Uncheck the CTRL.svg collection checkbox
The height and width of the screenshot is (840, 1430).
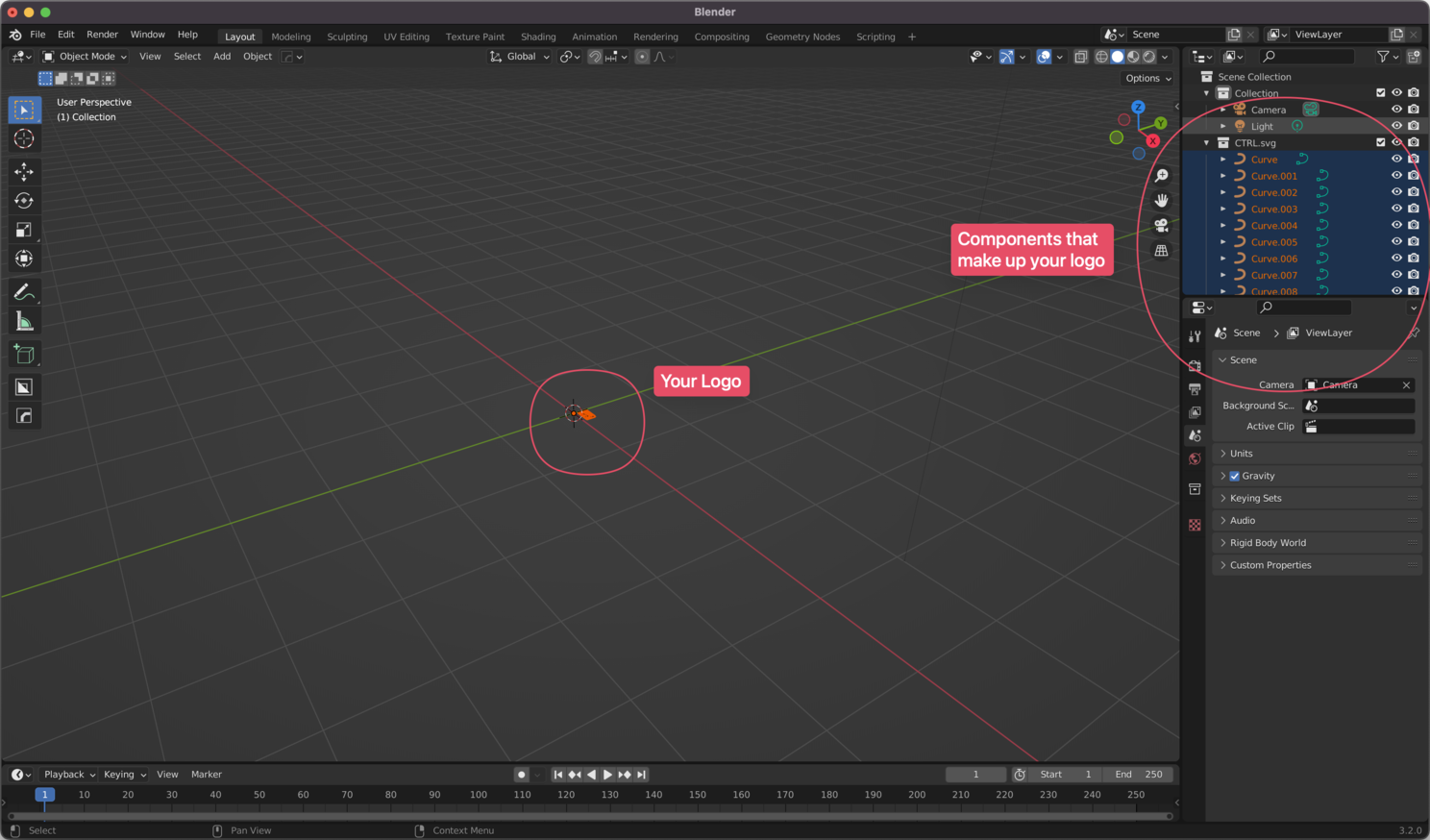point(1381,142)
